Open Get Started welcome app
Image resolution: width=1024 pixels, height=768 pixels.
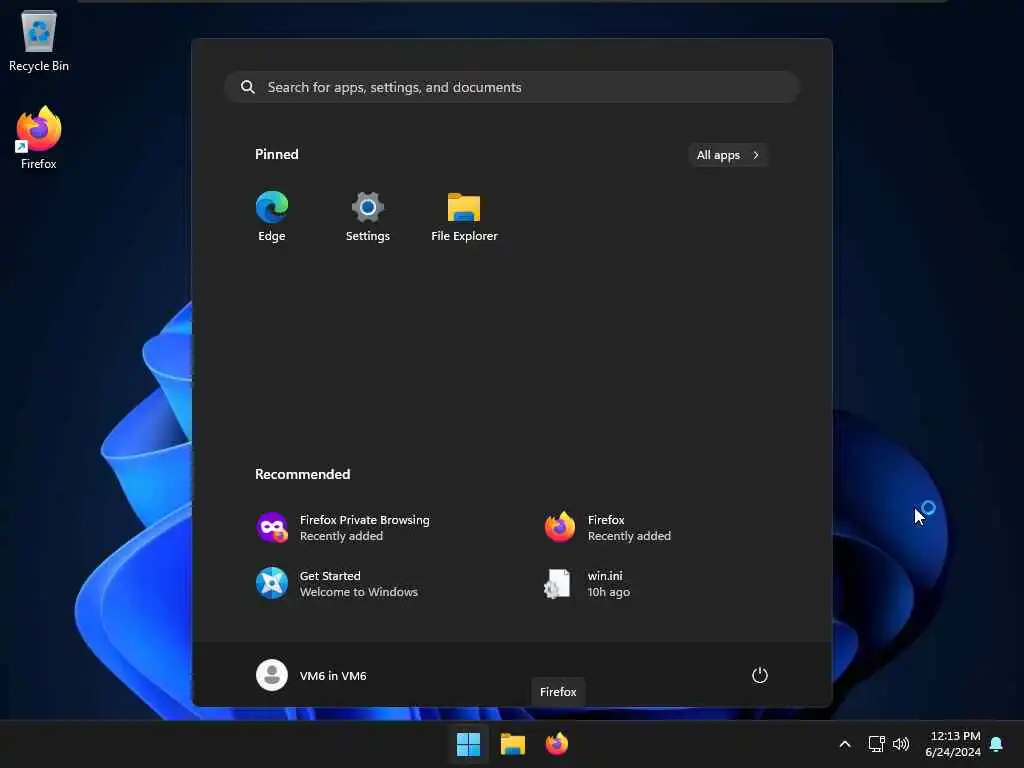pos(337,584)
